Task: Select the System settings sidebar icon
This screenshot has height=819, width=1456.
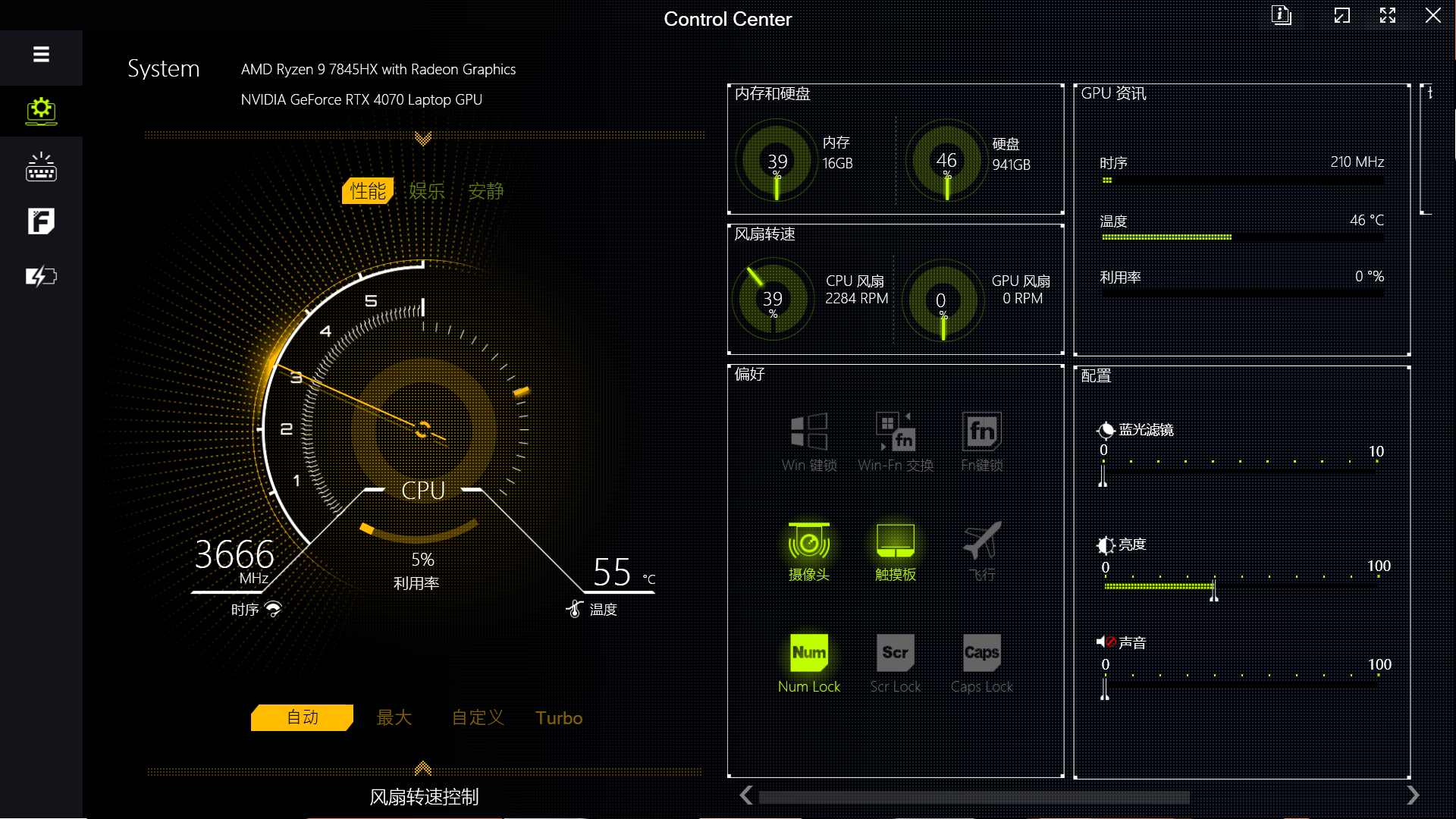Action: pyautogui.click(x=41, y=111)
